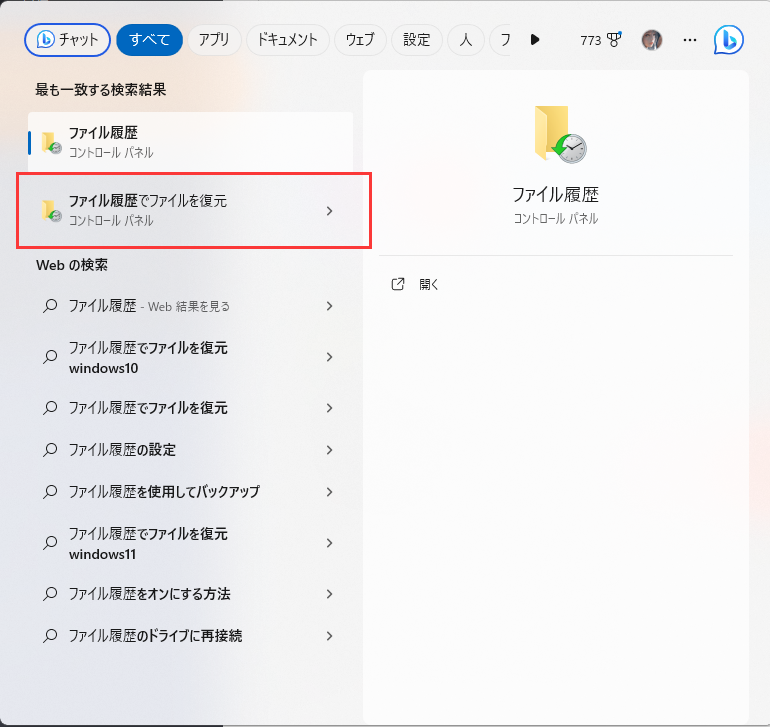Screen dimensions: 770x727
Task: Open ファイル履歴でファイルを復元 Control Panel result
Action: (191, 211)
